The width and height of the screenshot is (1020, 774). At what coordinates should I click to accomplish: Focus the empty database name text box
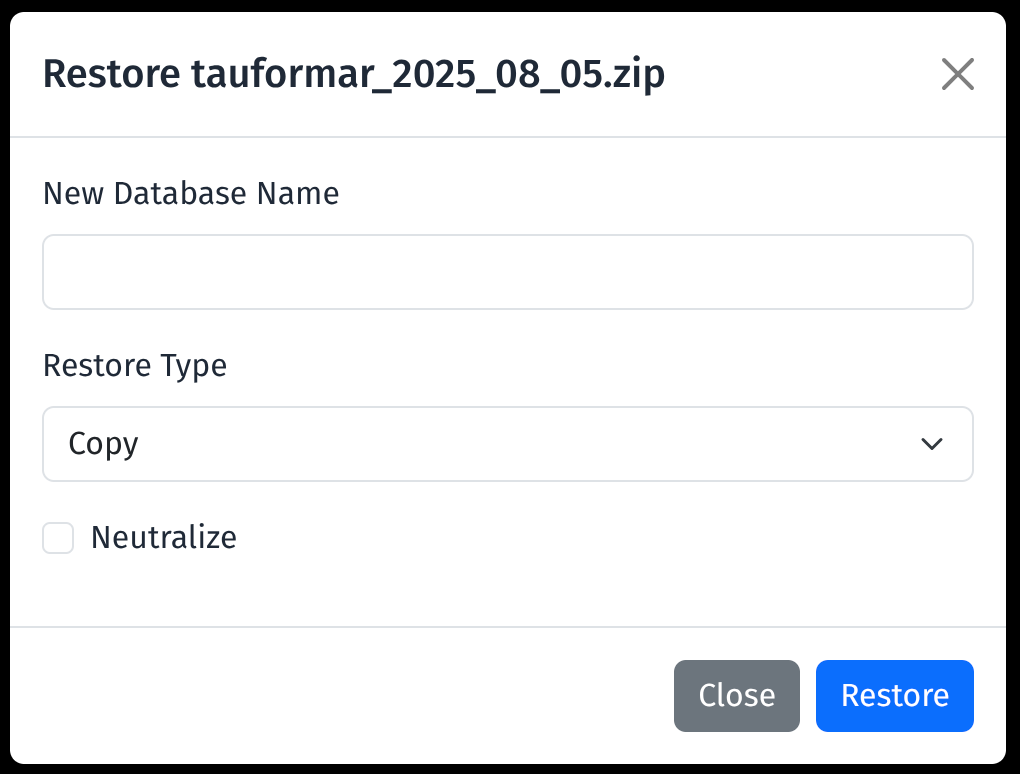(507, 272)
